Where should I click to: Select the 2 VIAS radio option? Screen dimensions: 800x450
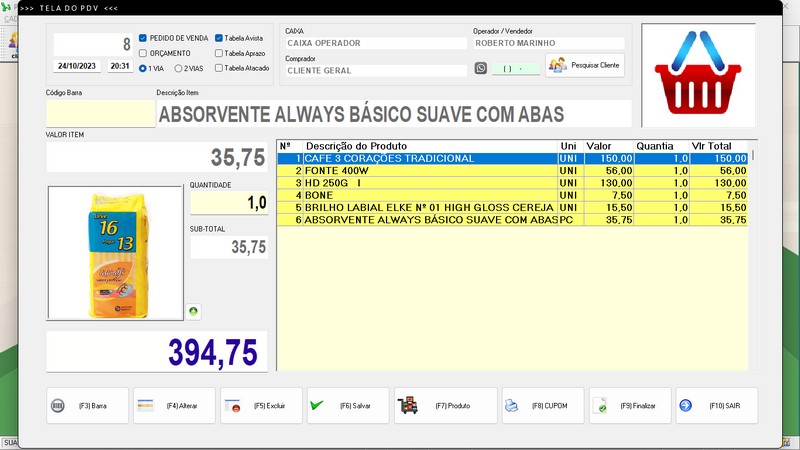coord(178,68)
